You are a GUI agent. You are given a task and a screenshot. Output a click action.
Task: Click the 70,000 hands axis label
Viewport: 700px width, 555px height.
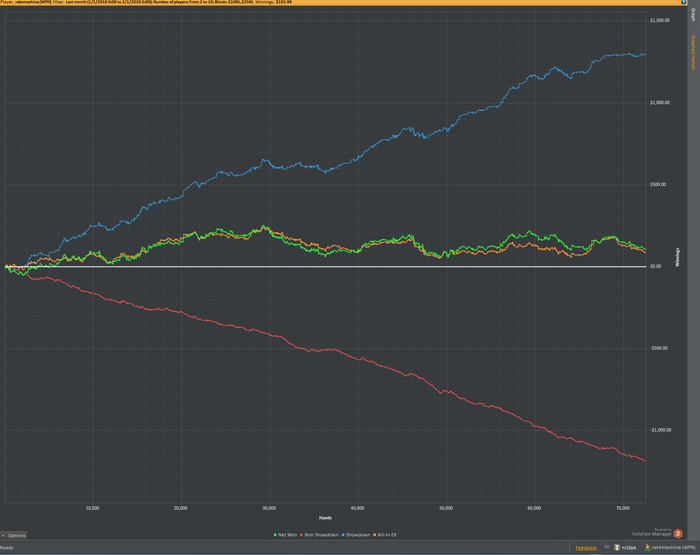(623, 508)
